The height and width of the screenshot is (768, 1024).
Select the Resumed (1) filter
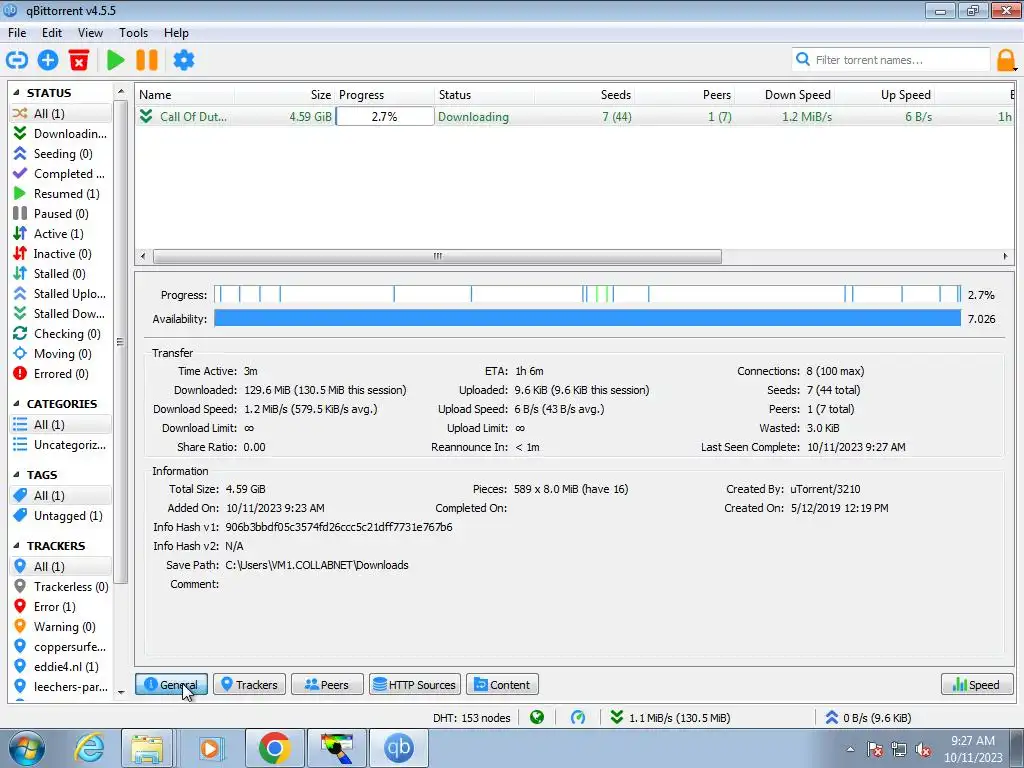coord(61,193)
